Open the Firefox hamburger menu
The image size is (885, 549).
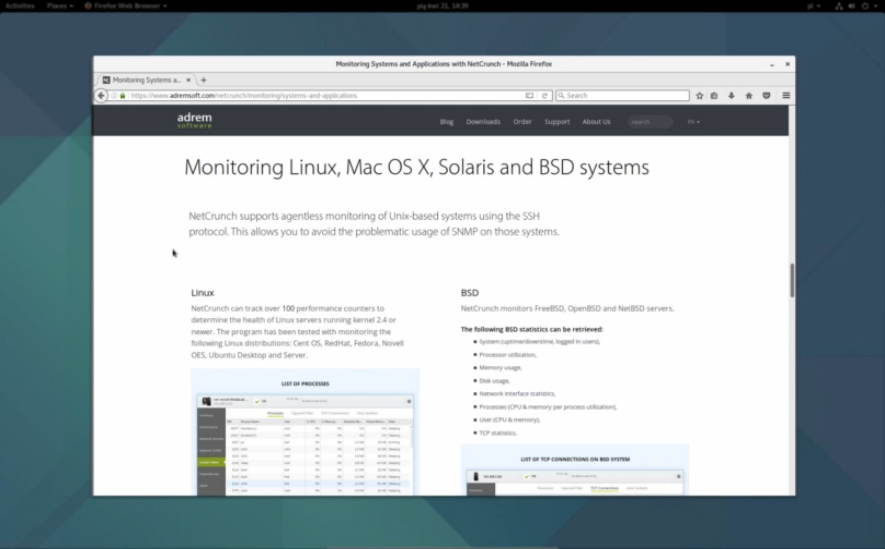click(786, 95)
